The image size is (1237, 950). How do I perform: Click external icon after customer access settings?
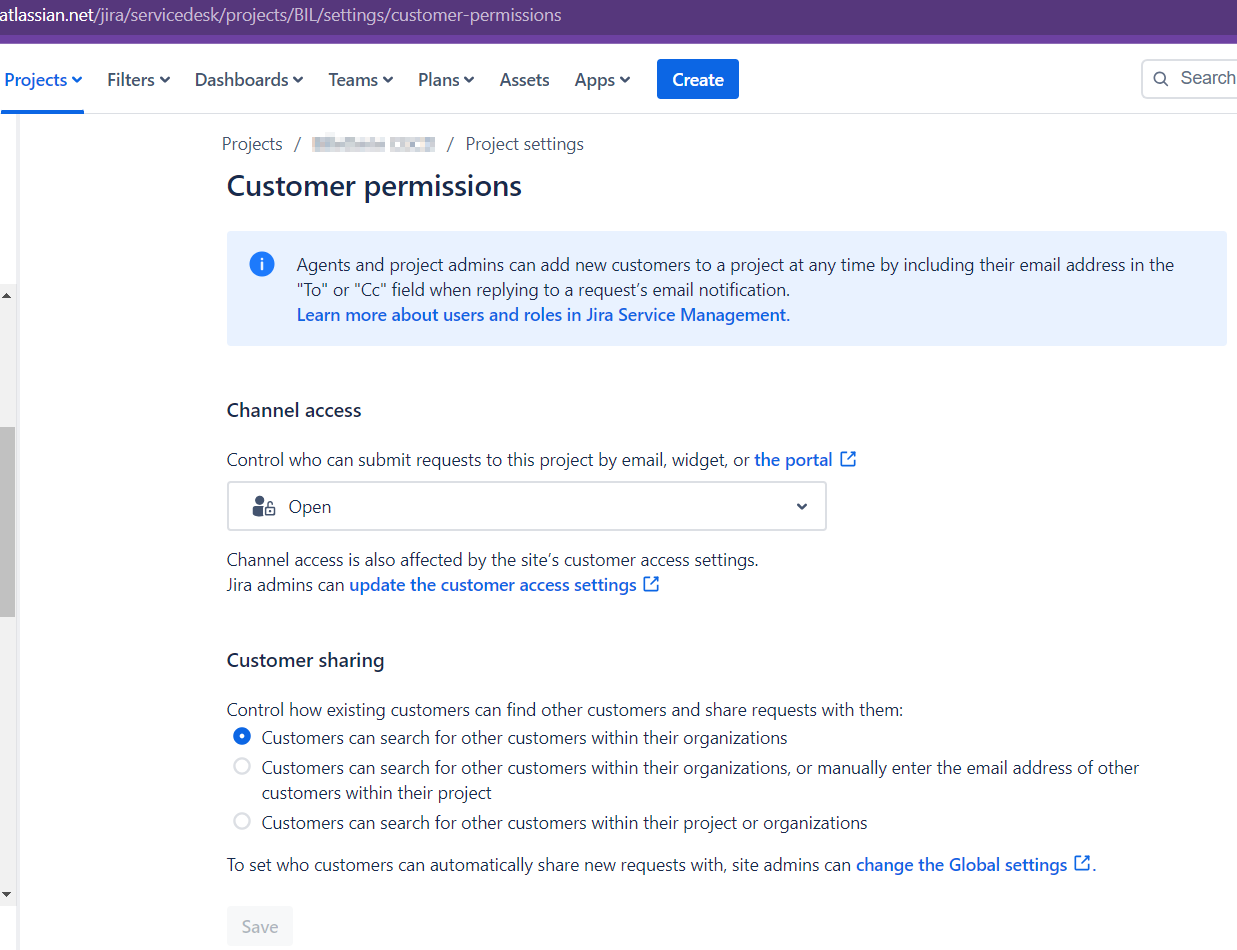651,584
